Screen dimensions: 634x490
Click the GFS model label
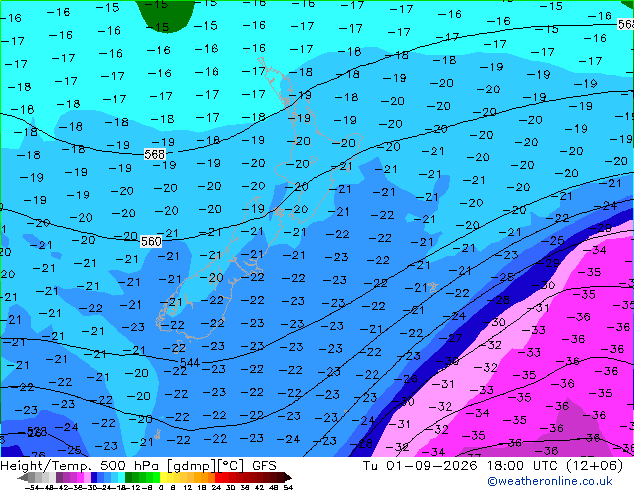point(264,466)
